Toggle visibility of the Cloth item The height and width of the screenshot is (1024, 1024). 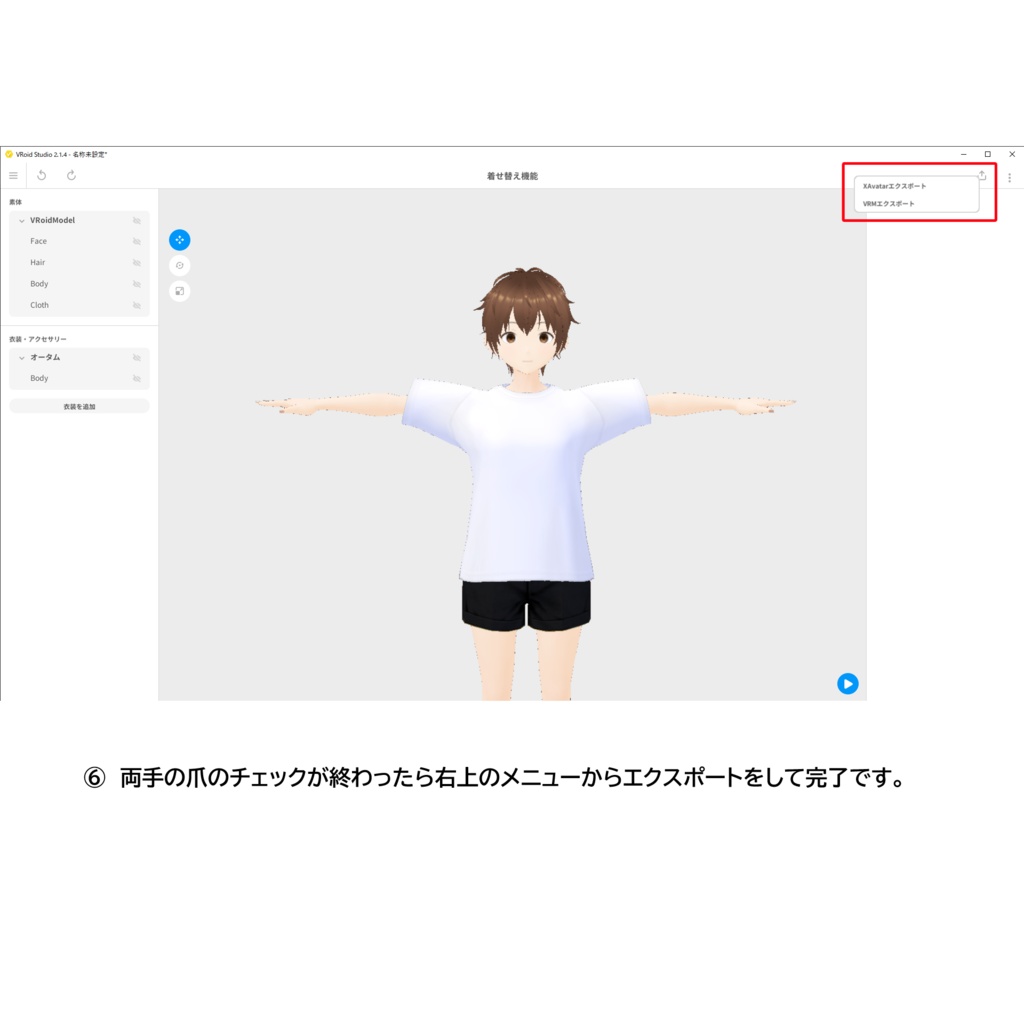click(x=137, y=305)
